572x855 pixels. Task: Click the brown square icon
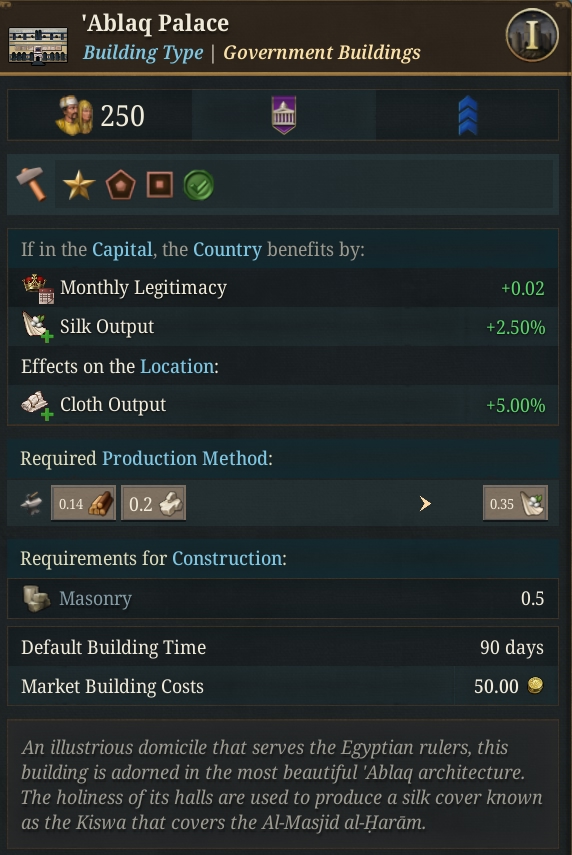click(x=160, y=184)
